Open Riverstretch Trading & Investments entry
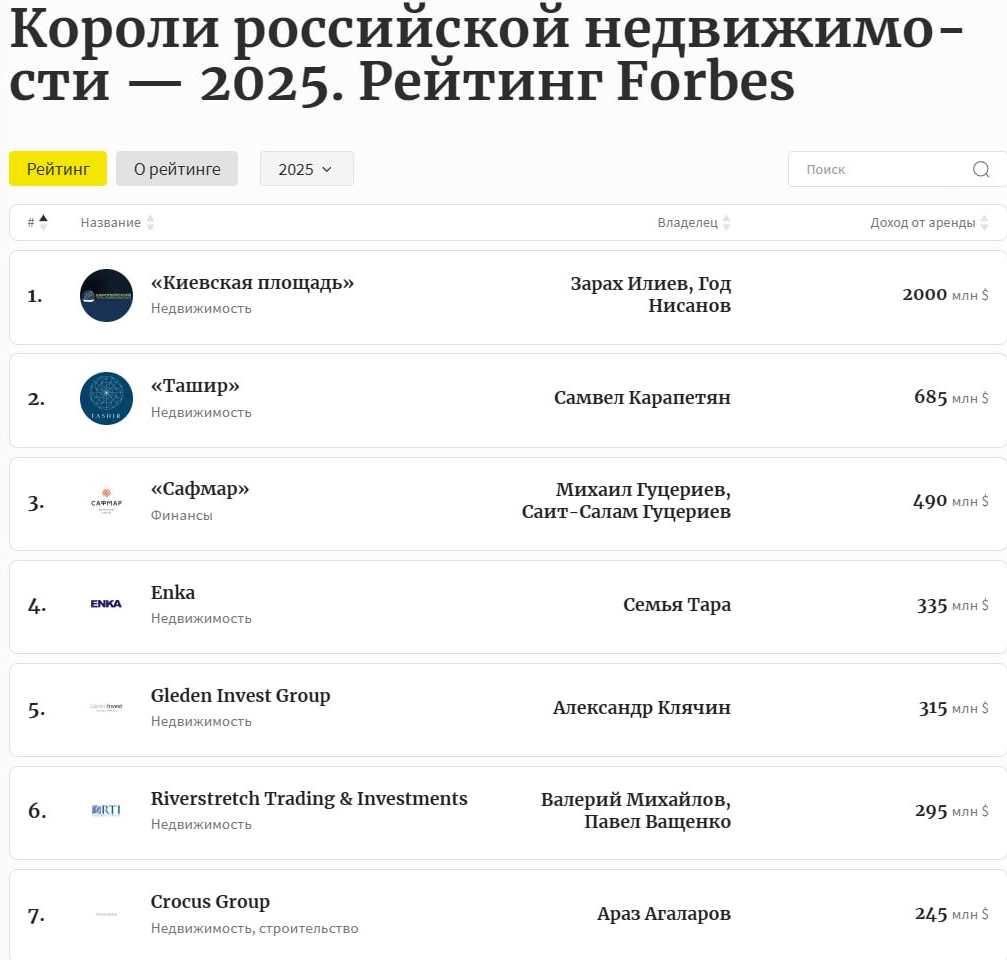Screen dimensions: 1007x960 309,798
